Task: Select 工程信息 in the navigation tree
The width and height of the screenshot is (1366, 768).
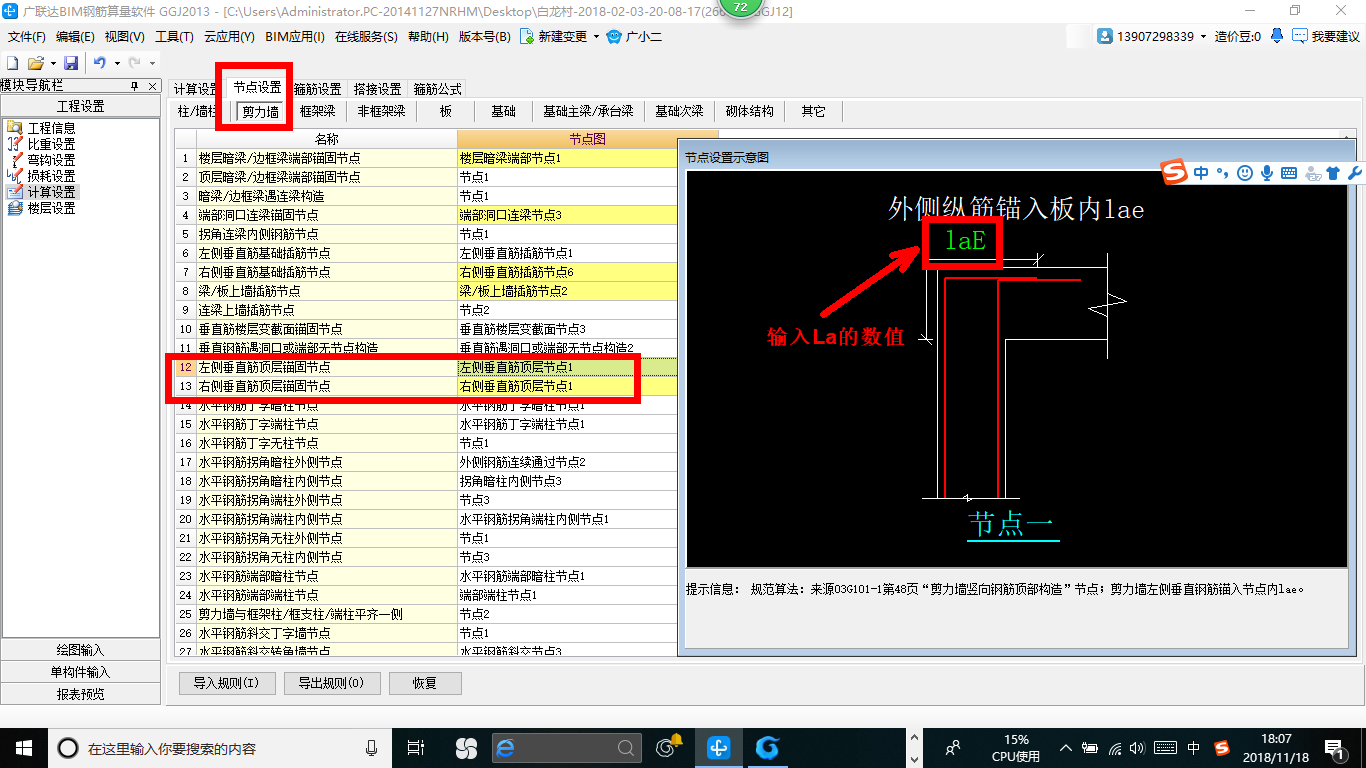Action: point(51,128)
